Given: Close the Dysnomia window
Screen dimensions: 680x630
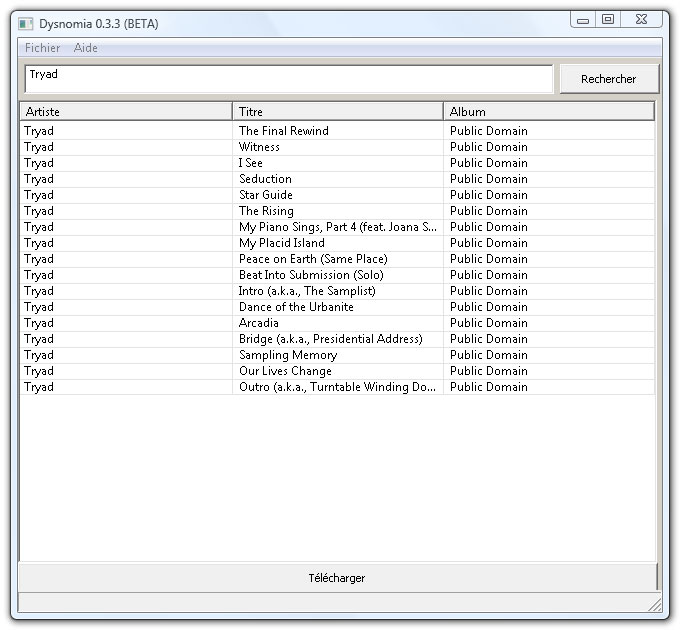Looking at the screenshot, I should pos(641,20).
